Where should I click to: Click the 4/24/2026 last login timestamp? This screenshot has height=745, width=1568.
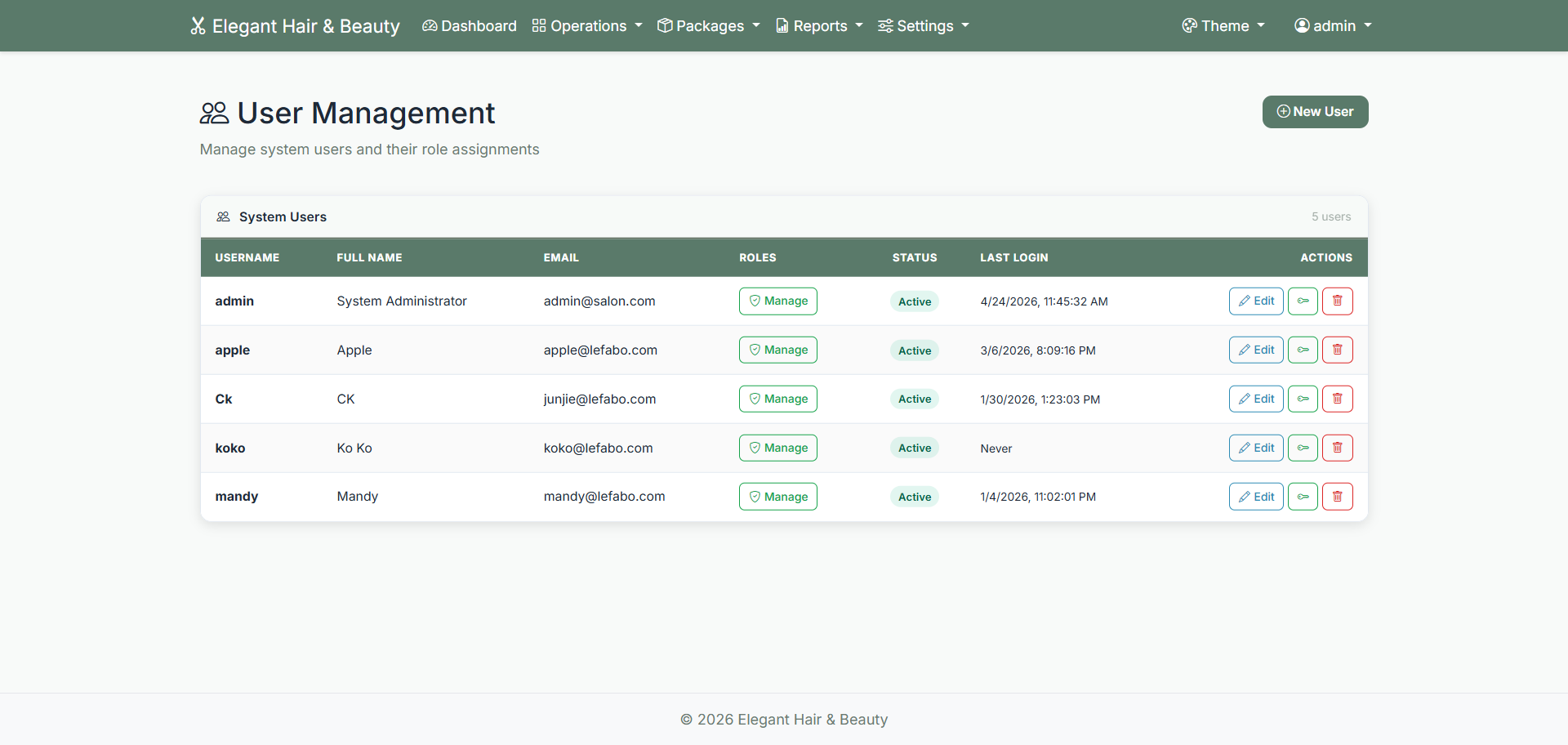[x=1044, y=301]
